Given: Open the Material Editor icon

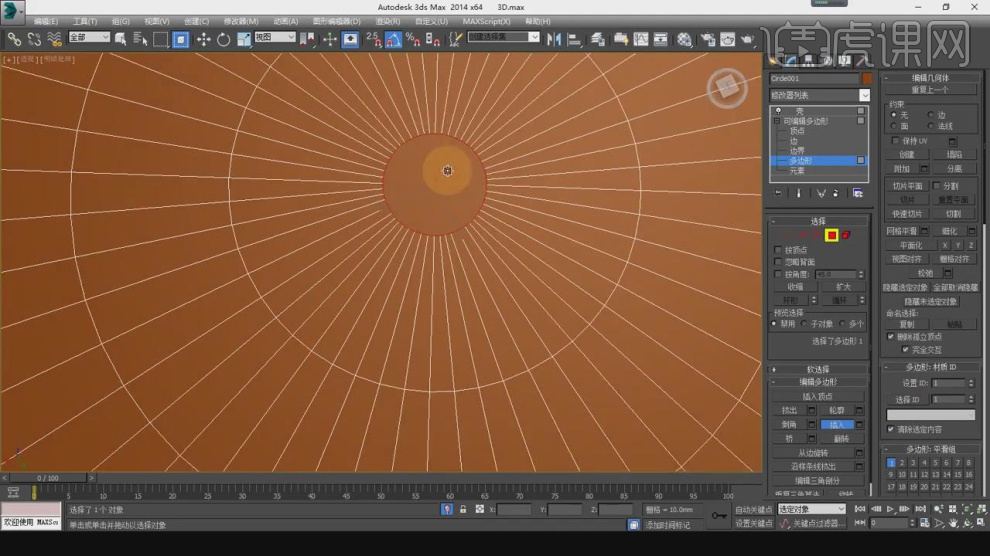Looking at the screenshot, I should click(x=684, y=39).
